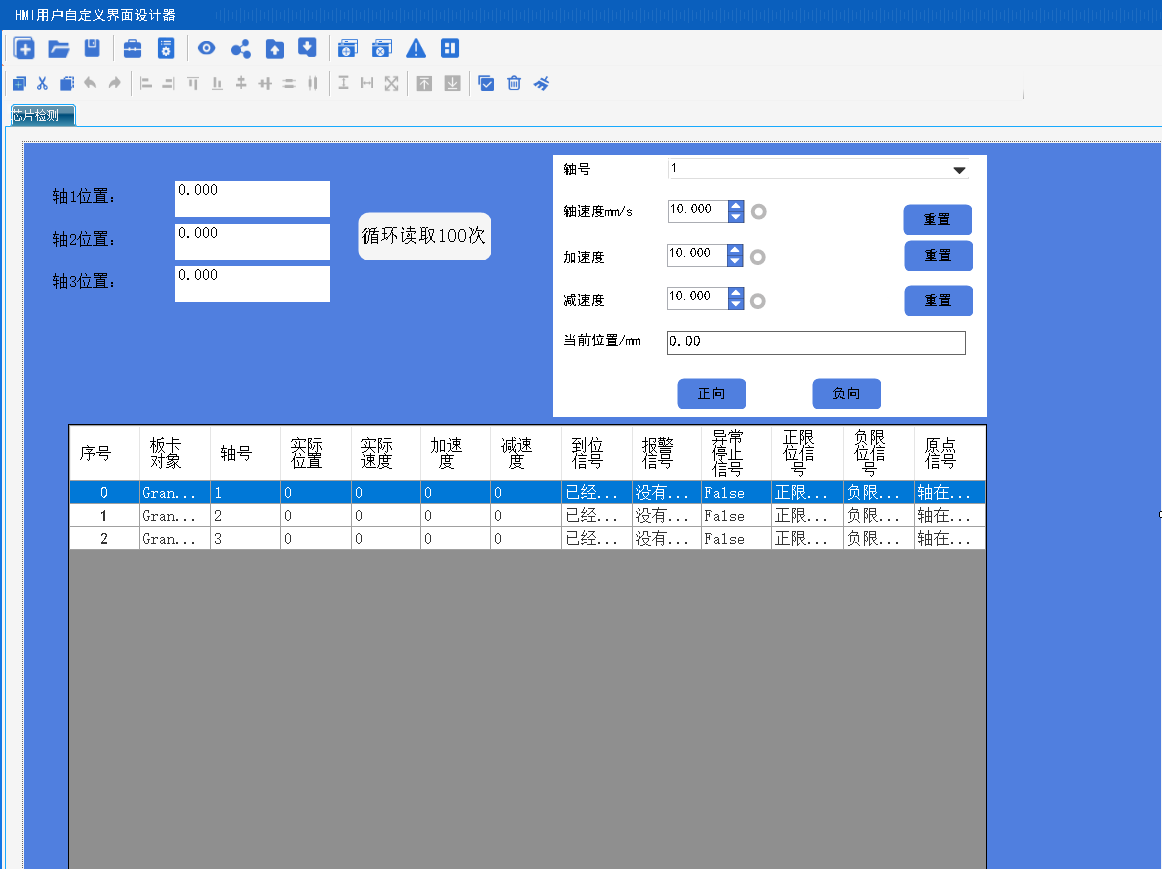Screen dimensions: 1162x869
Task: Click the download arrow icon
Action: click(x=307, y=48)
